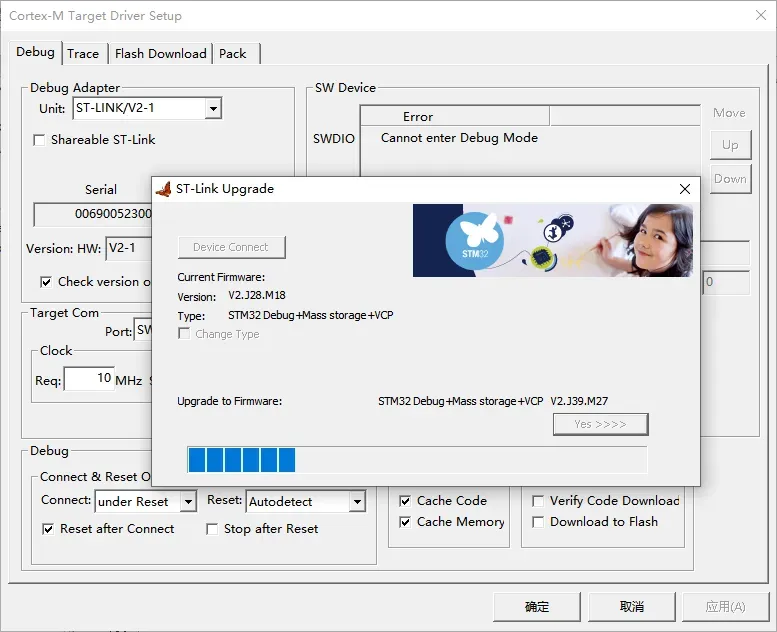Screen dimensions: 777x632
Task: Close the ST-Link Upgrade dialog
Action: pyautogui.click(x=685, y=189)
